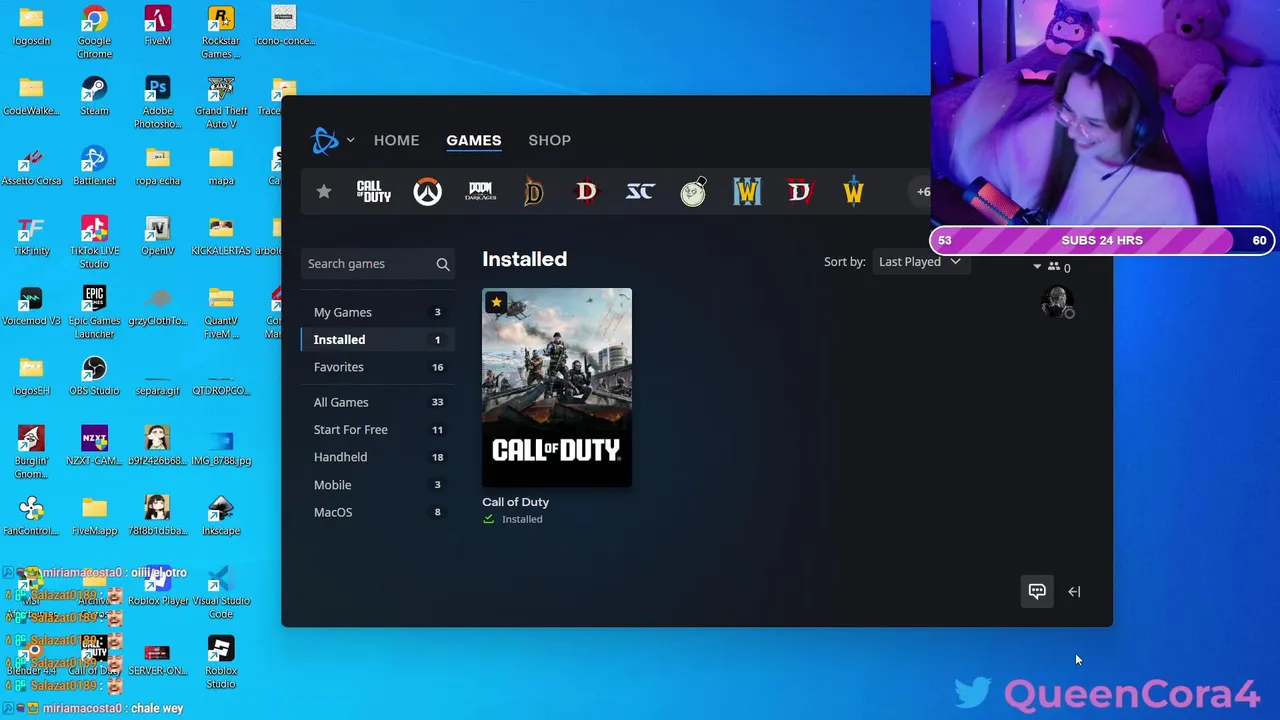1280x720 pixels.
Task: Select the FiveM desktop shortcut
Action: point(157,27)
